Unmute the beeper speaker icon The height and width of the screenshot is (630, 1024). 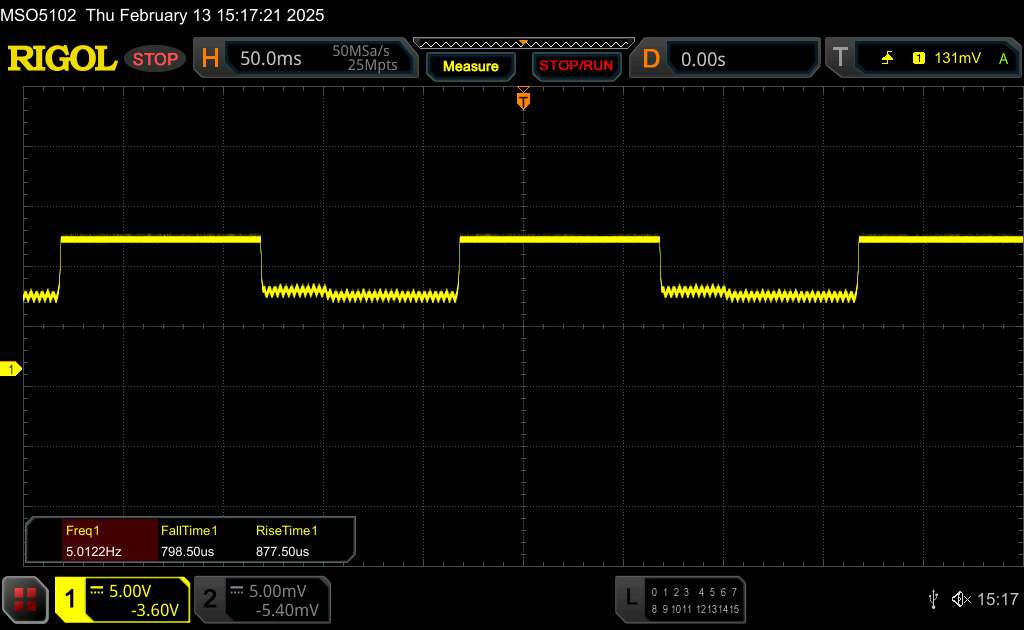(x=961, y=598)
